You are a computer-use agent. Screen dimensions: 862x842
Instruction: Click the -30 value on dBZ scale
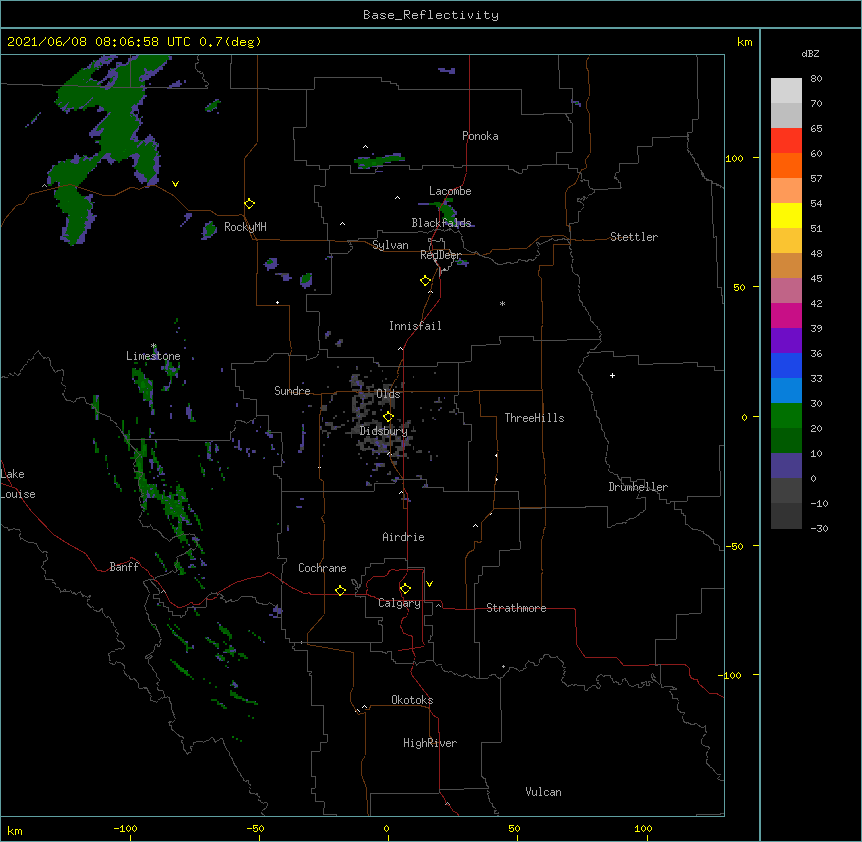tap(819, 528)
